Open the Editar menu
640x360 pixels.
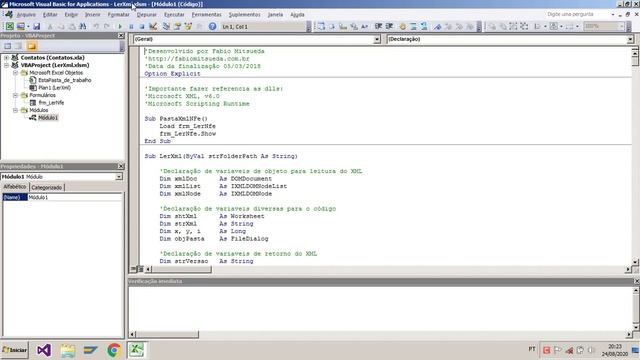point(50,15)
